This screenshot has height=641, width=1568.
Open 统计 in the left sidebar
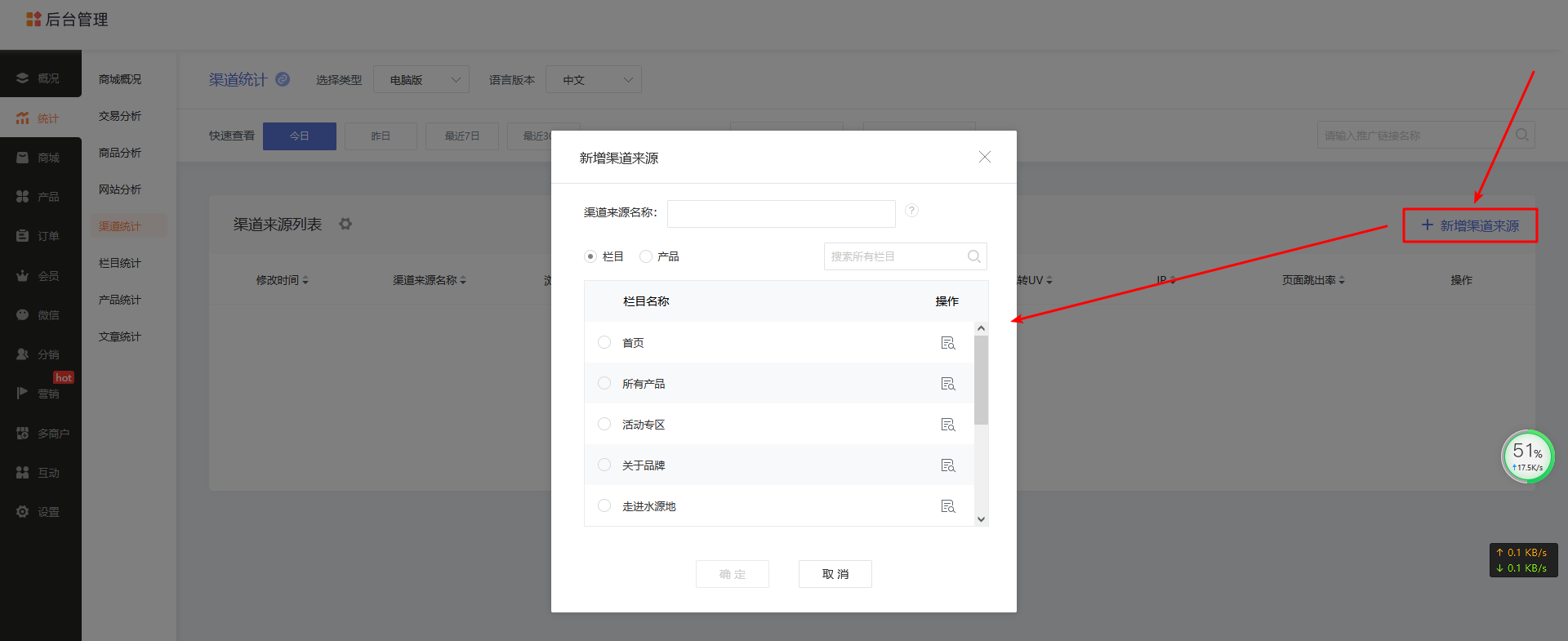41,118
